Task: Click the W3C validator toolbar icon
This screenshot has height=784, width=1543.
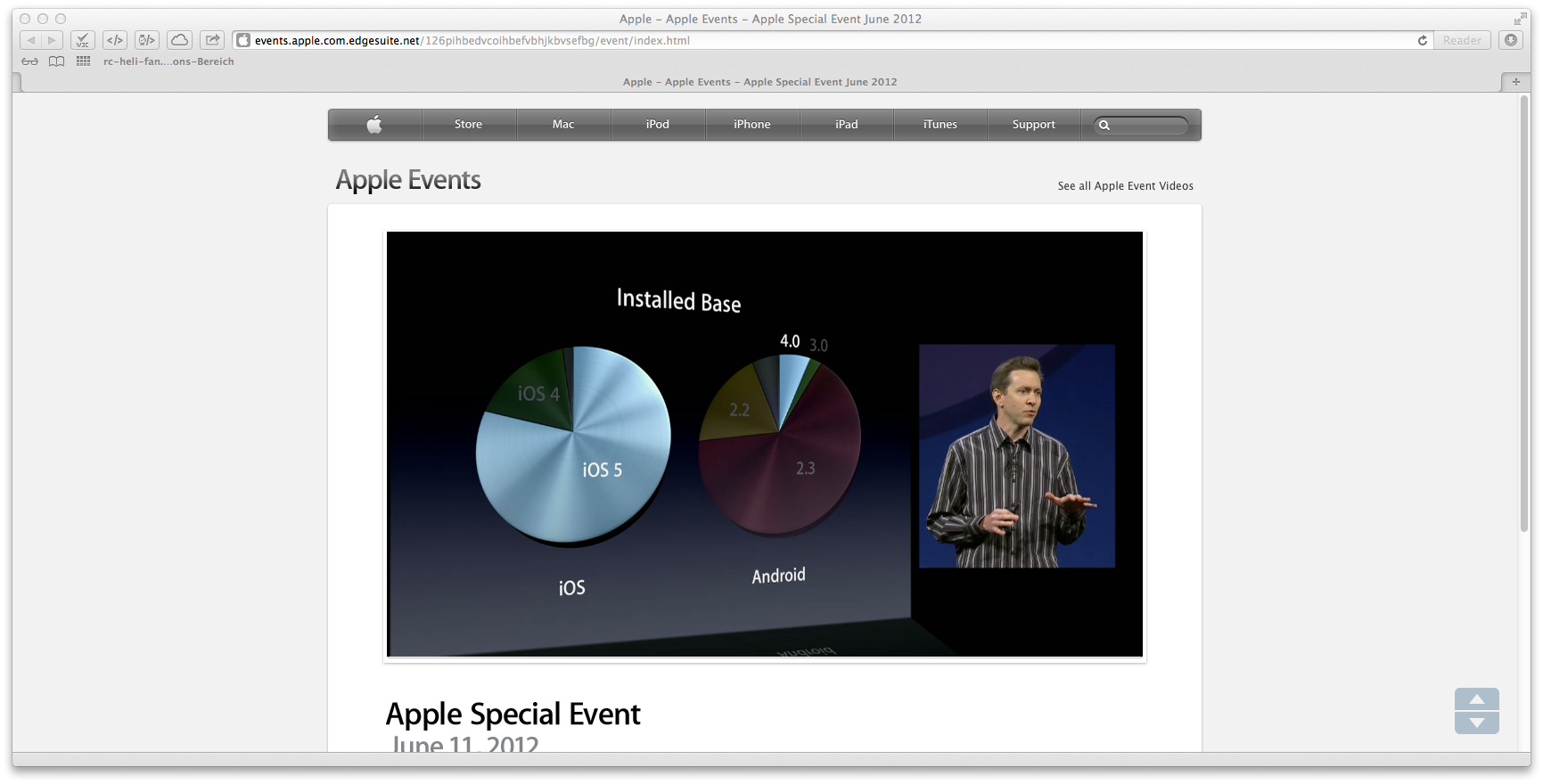Action: pos(82,40)
